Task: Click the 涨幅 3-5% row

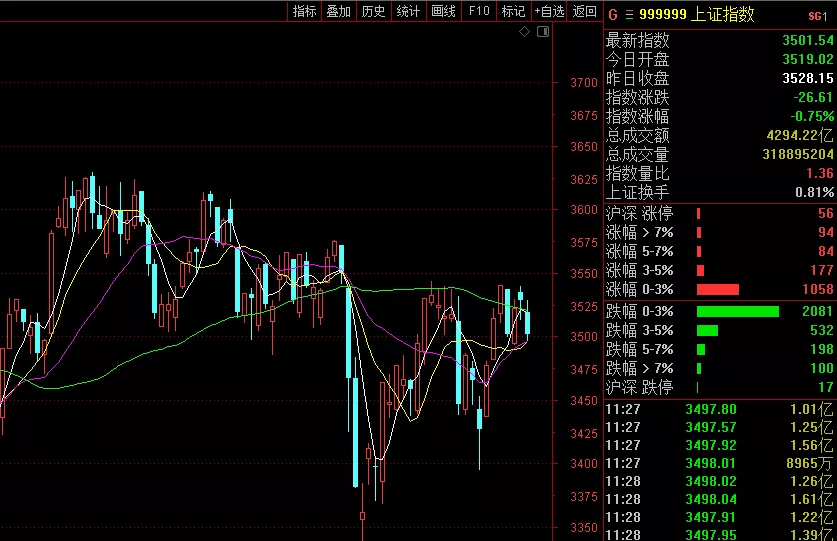Action: [720, 270]
